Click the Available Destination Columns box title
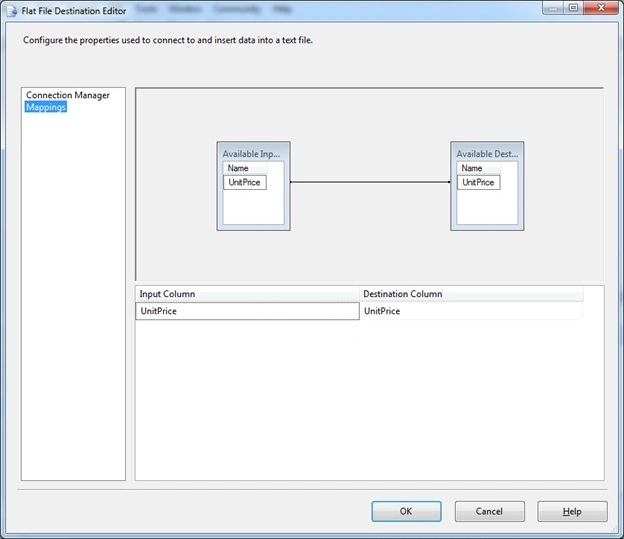The image size is (624, 539). coord(487,154)
